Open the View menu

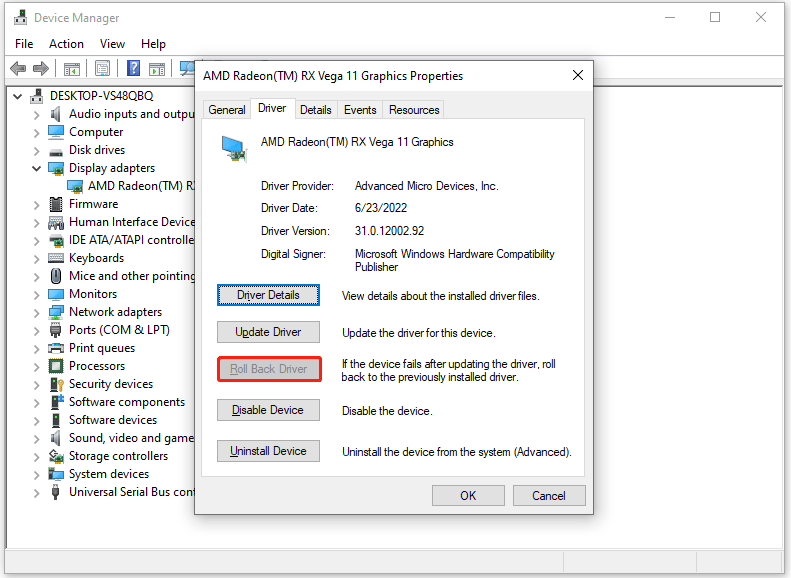point(112,44)
